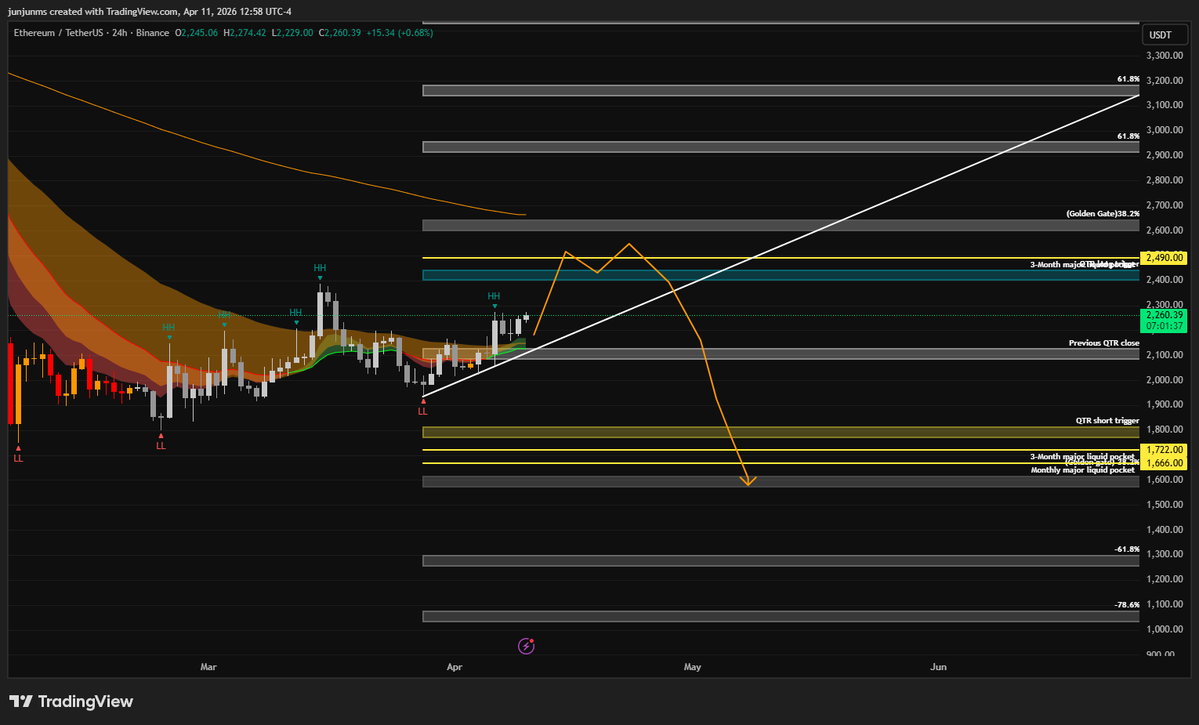1199x725 pixels.
Task: Click the 1,722.00 yellow price label
Action: pos(1165,451)
